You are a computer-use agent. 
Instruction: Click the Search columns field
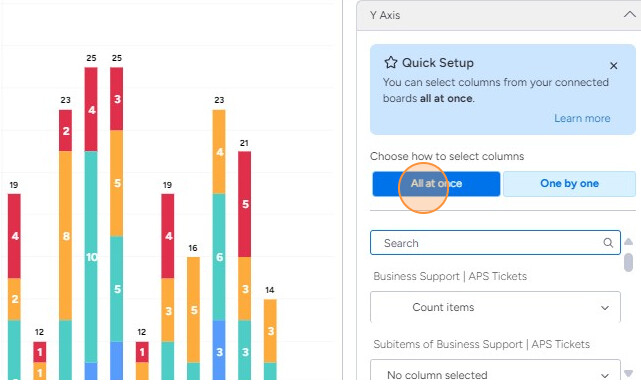pyautogui.click(x=495, y=243)
